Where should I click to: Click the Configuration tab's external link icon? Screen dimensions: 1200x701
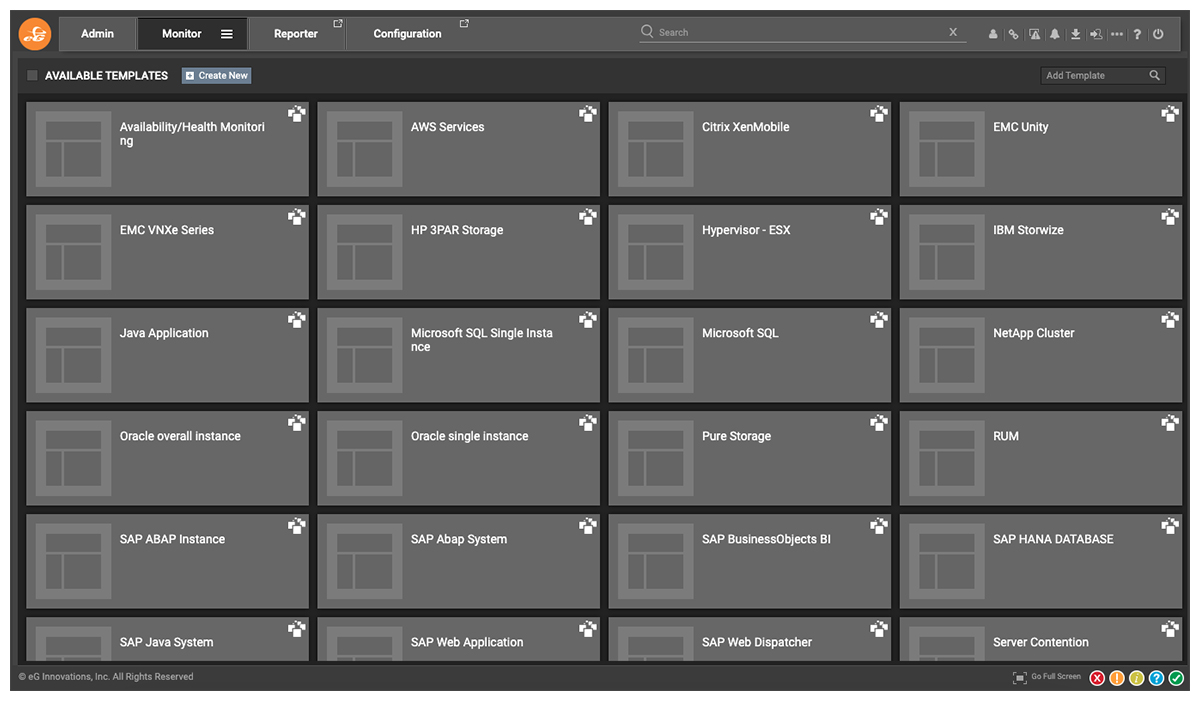tap(464, 23)
